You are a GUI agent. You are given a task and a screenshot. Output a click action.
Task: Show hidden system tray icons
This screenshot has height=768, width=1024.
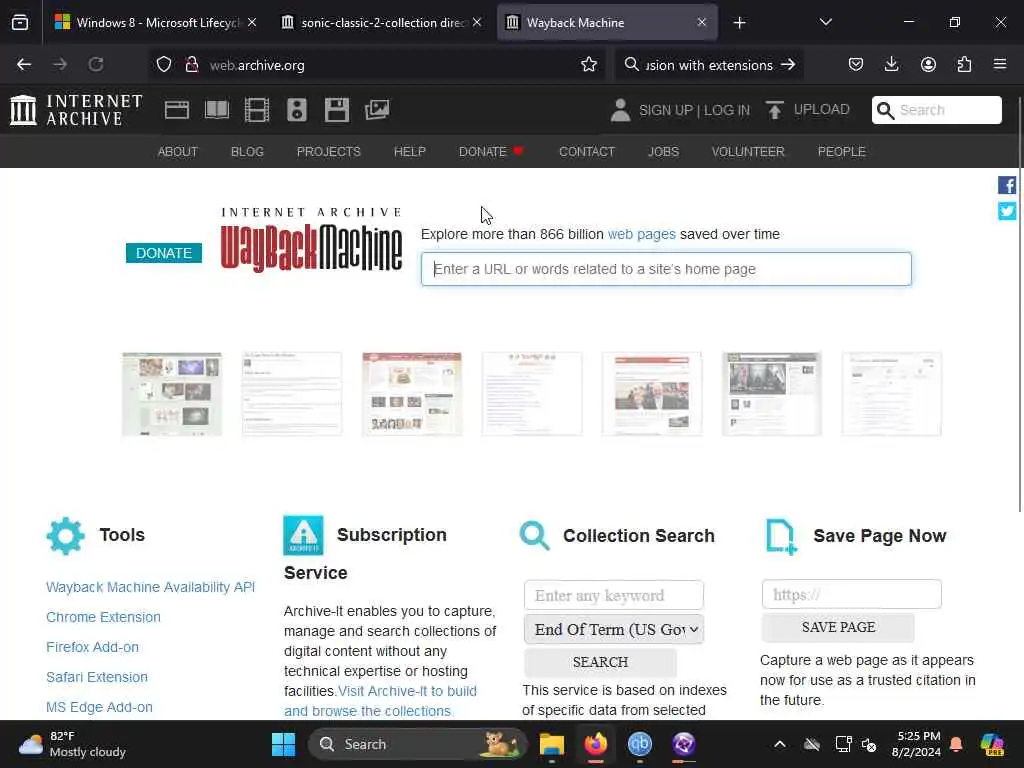click(780, 744)
